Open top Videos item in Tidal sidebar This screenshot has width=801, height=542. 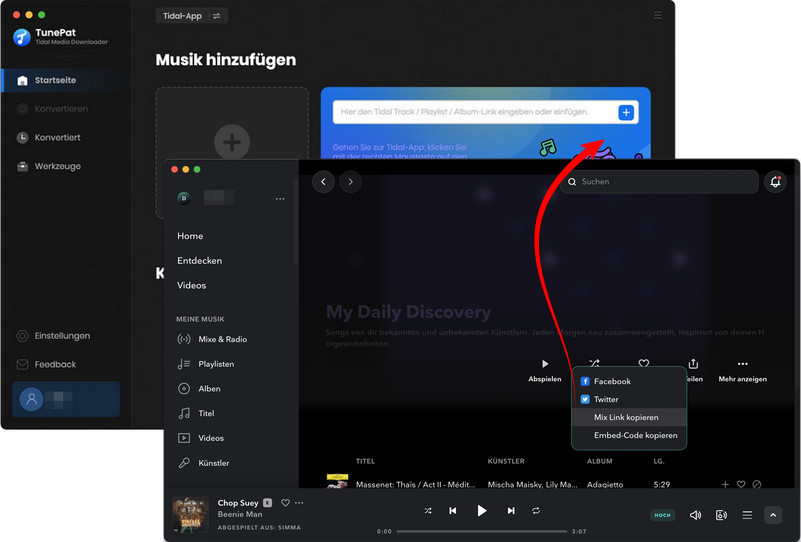(192, 286)
